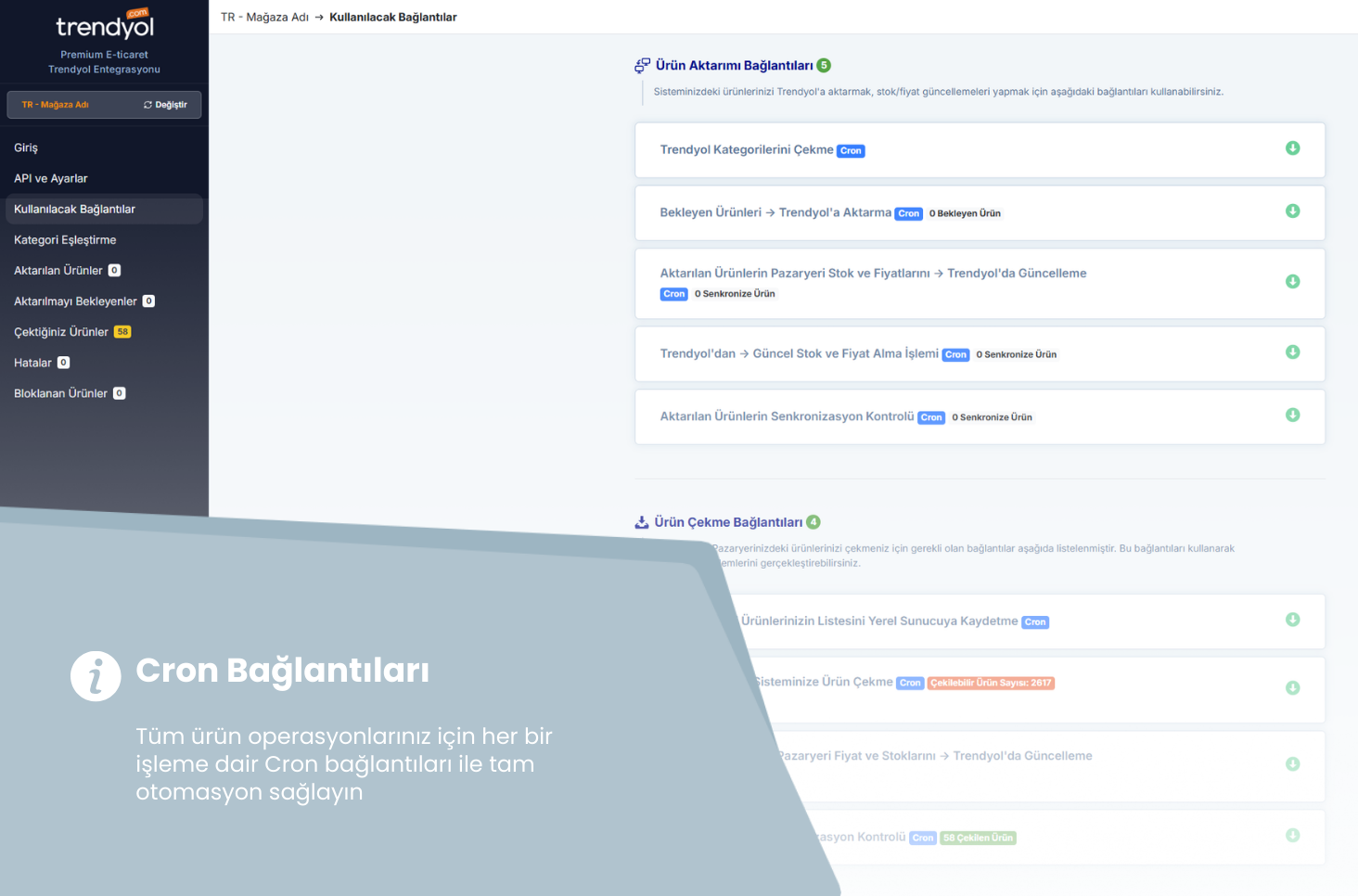Screen dimensions: 1358x896
Task: Click the Cron badge beside Trendyol Kategorilerini Çekme
Action: (x=851, y=151)
